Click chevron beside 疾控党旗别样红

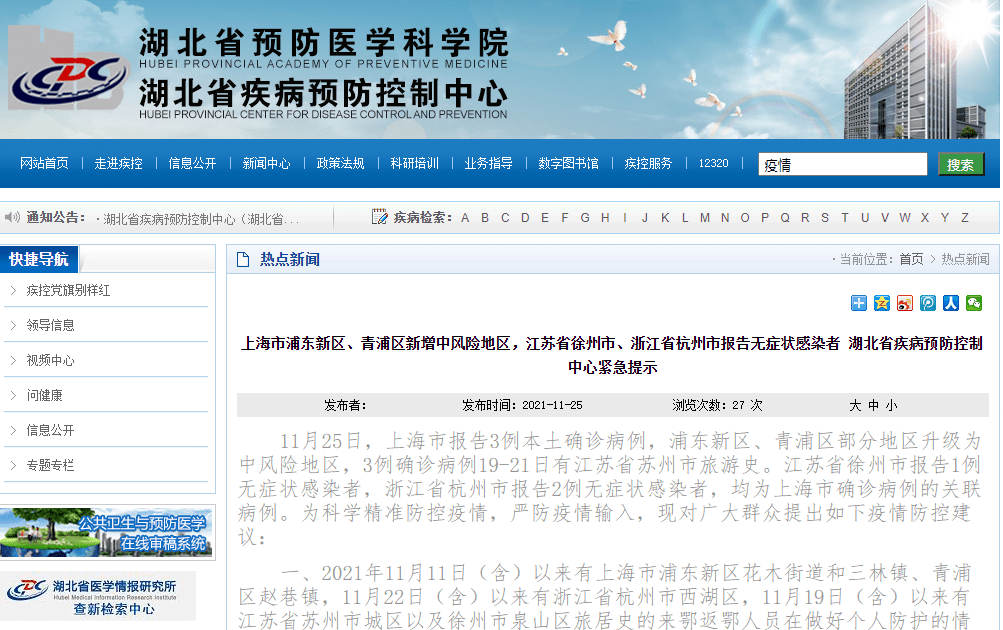pos(13,290)
